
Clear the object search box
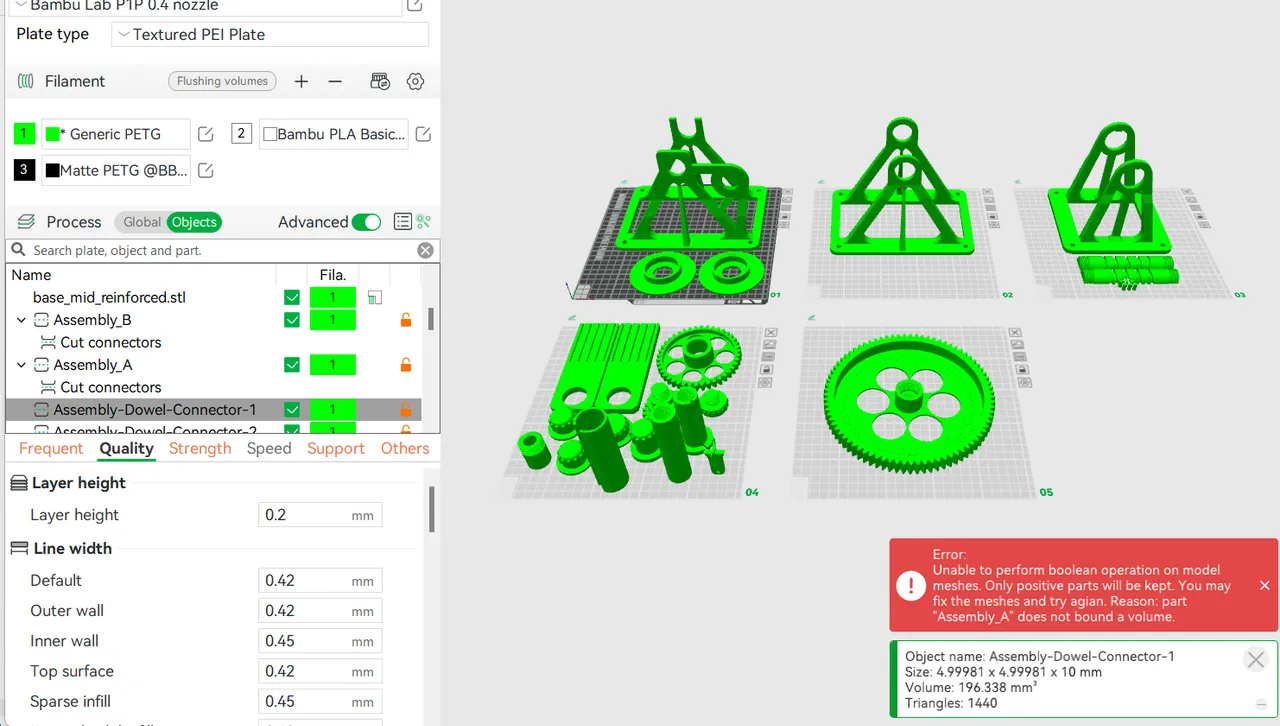[425, 250]
